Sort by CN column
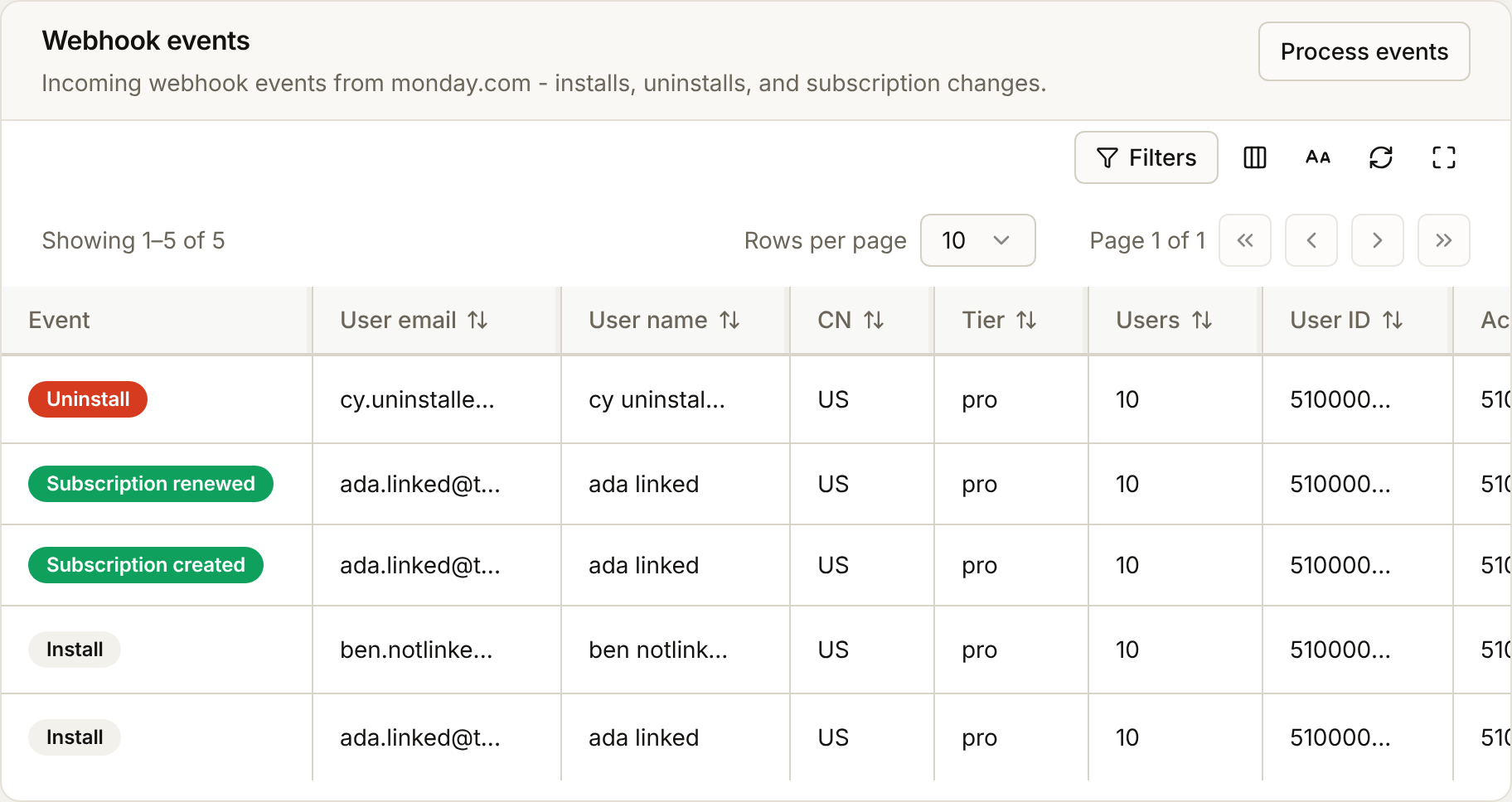The height and width of the screenshot is (802, 1512). (x=874, y=320)
